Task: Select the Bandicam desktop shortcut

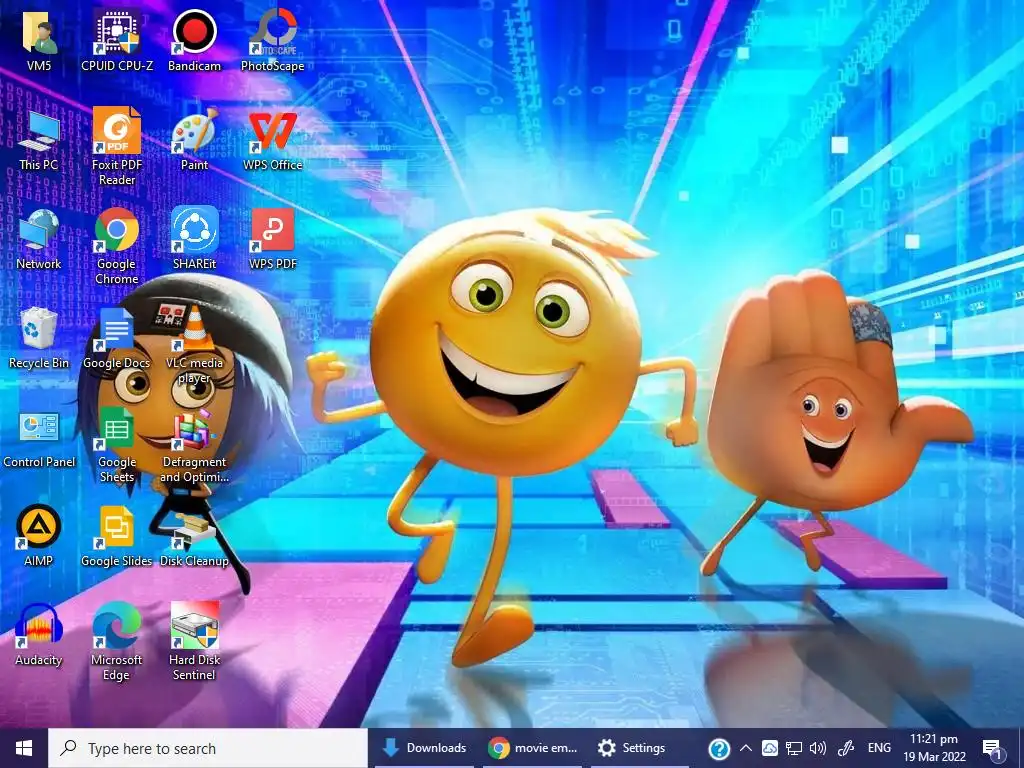Action: (195, 40)
